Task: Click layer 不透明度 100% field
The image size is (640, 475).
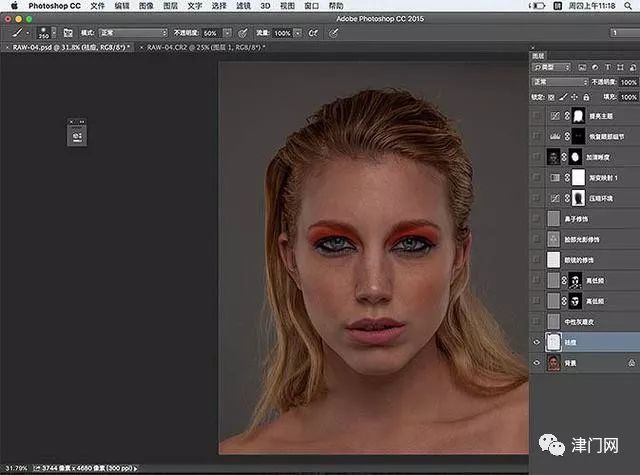Action: [629, 82]
